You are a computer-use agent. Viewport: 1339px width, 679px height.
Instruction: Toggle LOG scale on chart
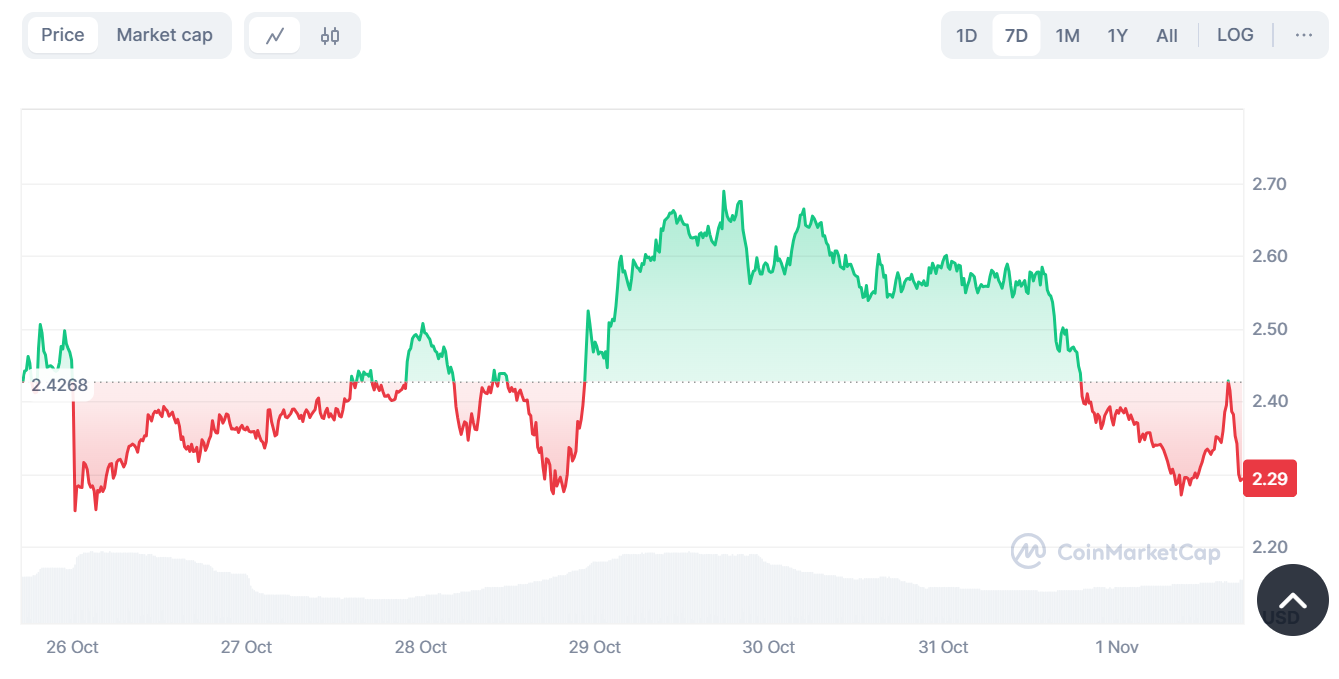coord(1235,35)
